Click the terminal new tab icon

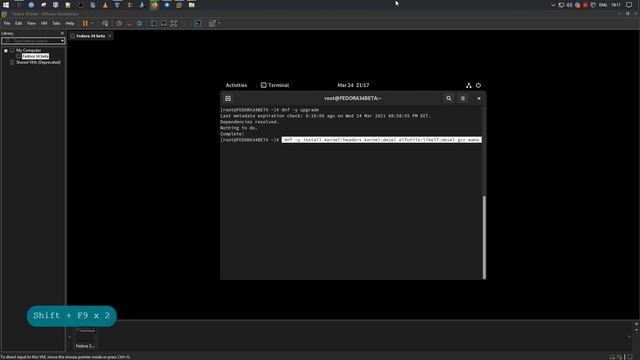[x=228, y=98]
